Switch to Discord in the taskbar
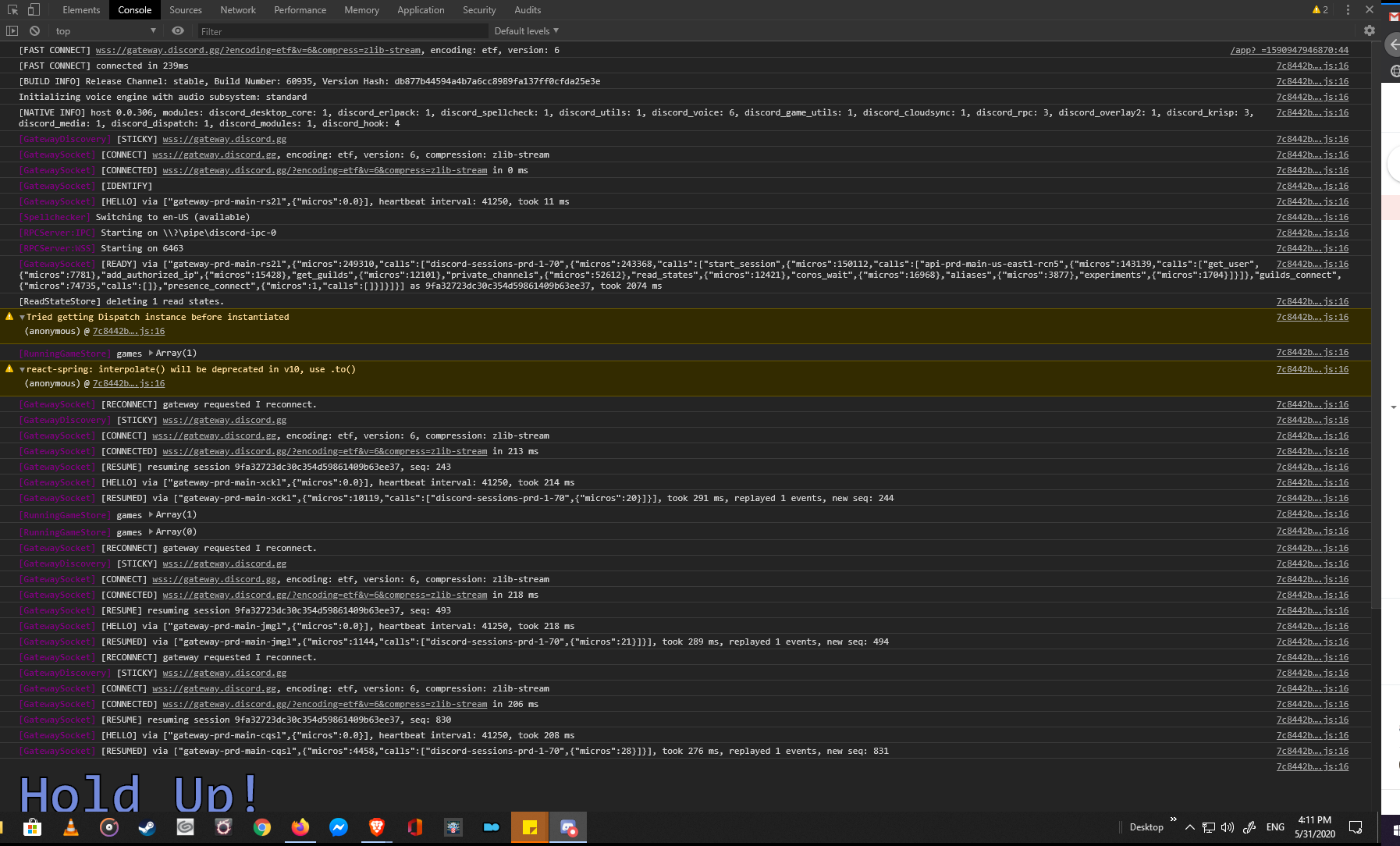This screenshot has height=846, width=1400. (568, 827)
